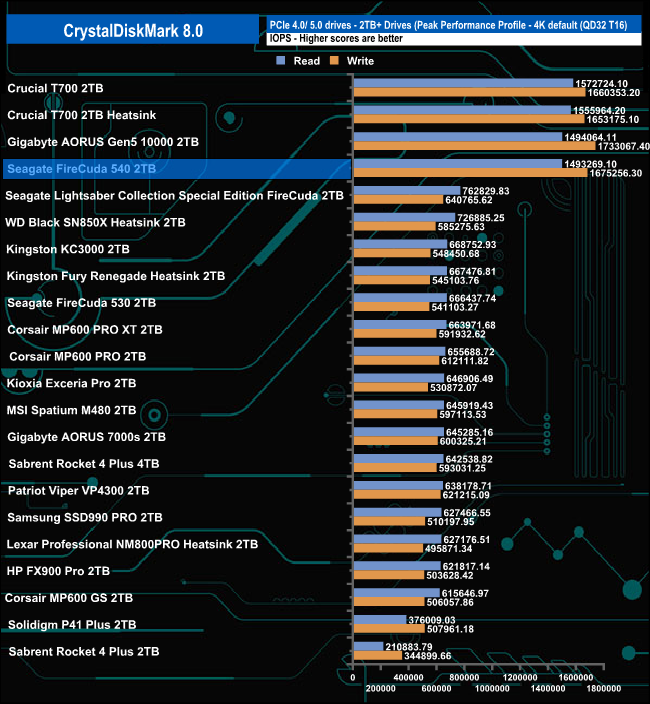Click the 'IOPS - Higher scores are better' subtitle

pos(336,39)
